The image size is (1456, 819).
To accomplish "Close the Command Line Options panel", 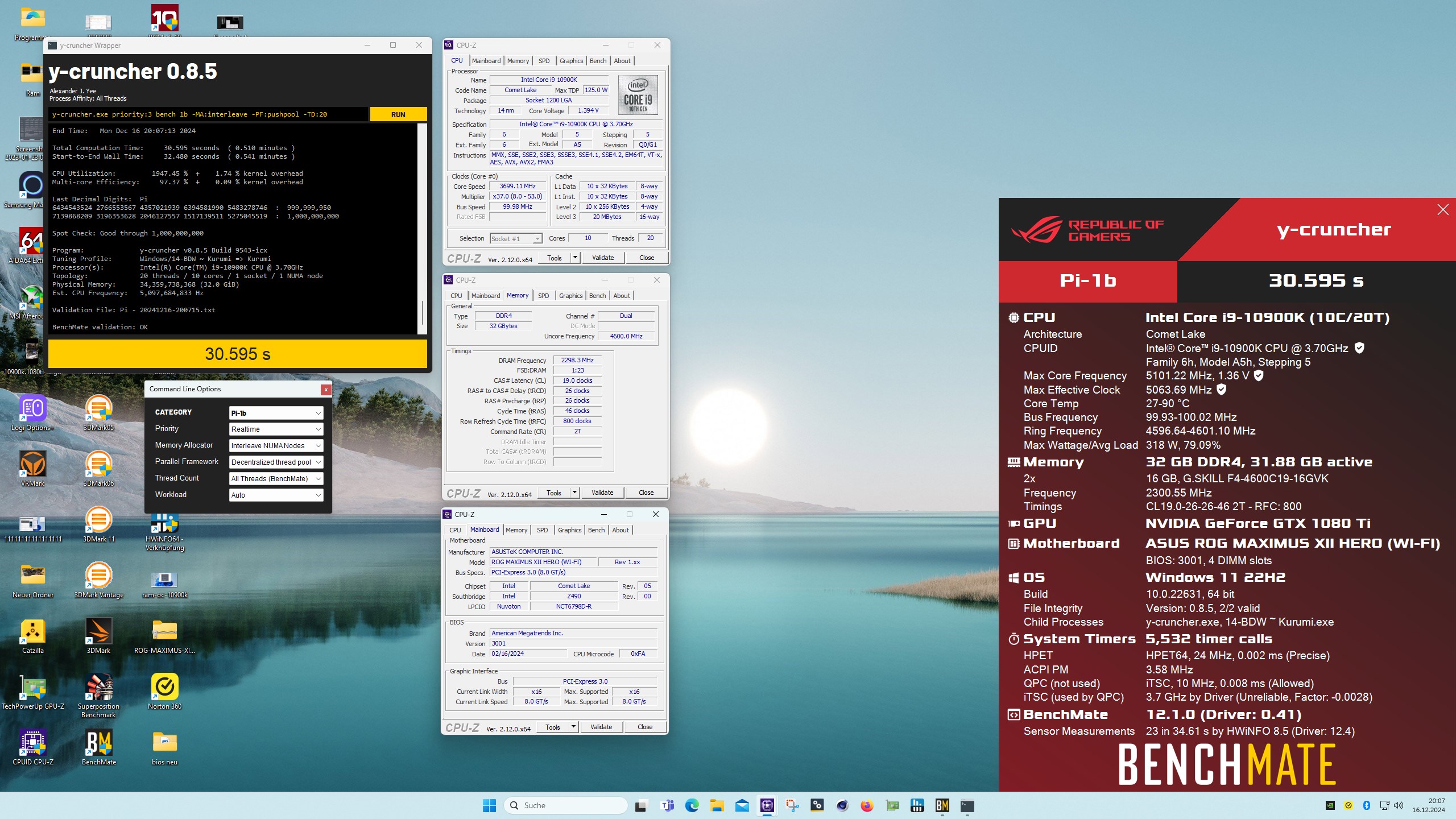I will click(x=325, y=390).
